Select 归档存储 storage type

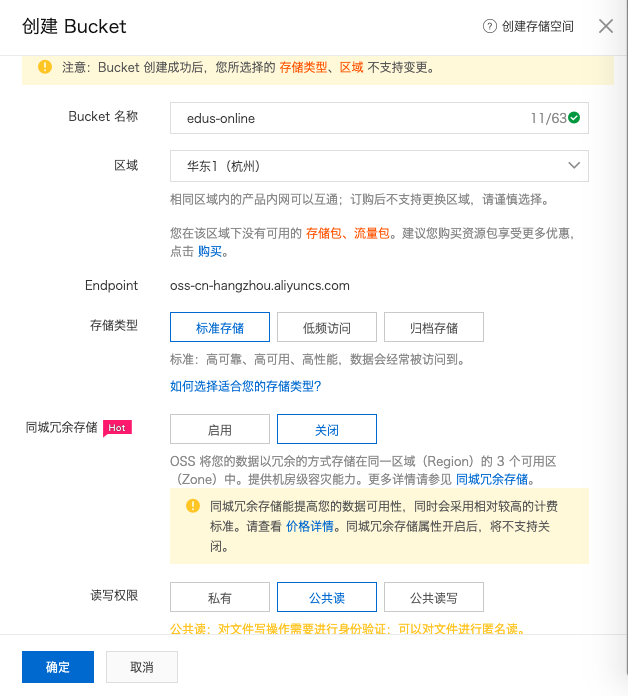[x=433, y=327]
